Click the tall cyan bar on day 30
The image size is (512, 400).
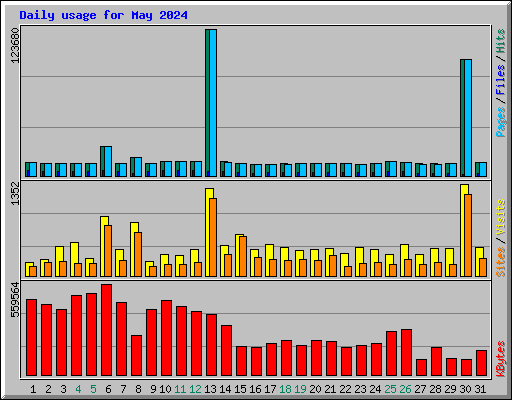click(468, 118)
